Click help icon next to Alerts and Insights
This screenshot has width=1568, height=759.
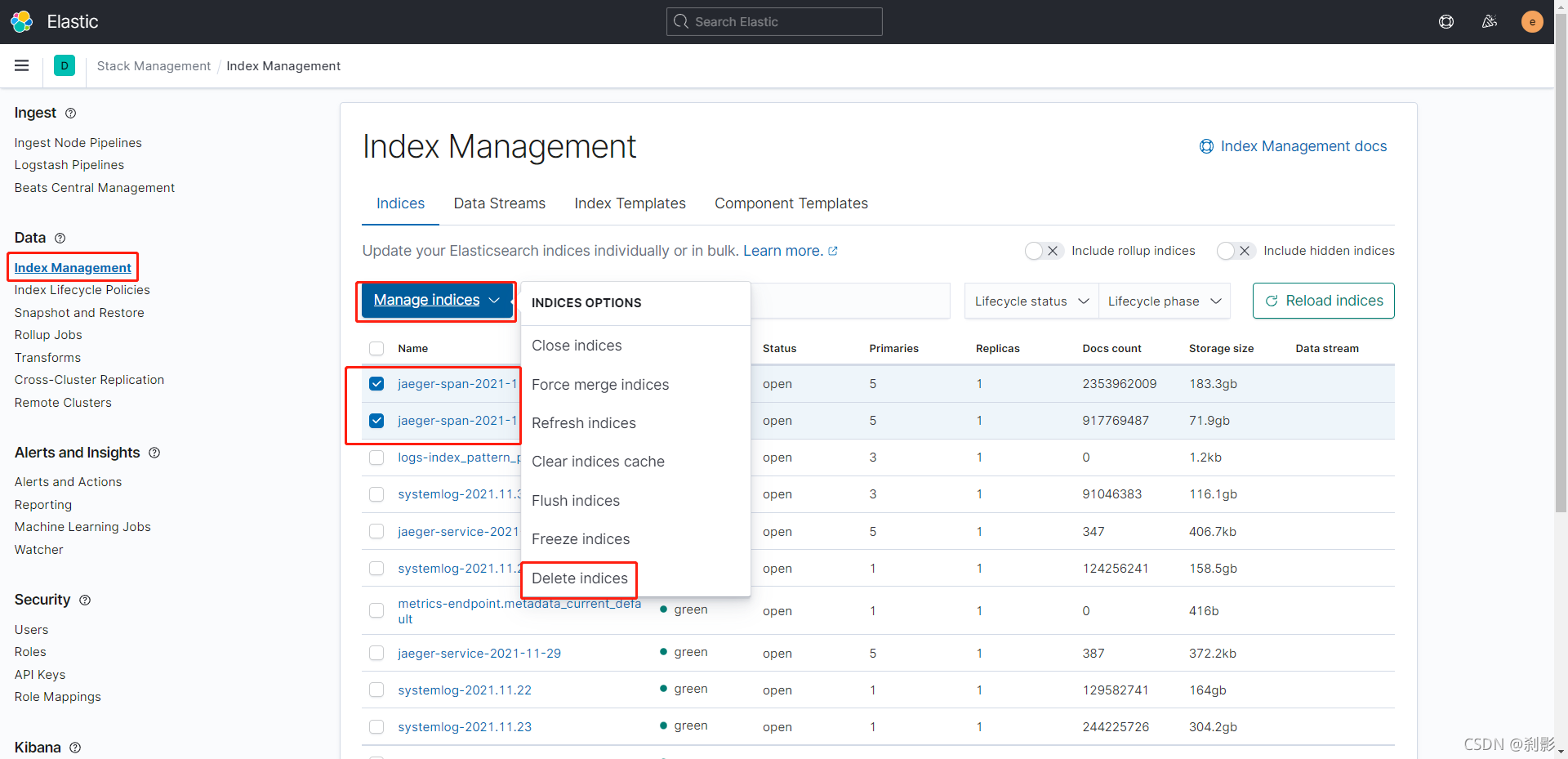point(154,453)
